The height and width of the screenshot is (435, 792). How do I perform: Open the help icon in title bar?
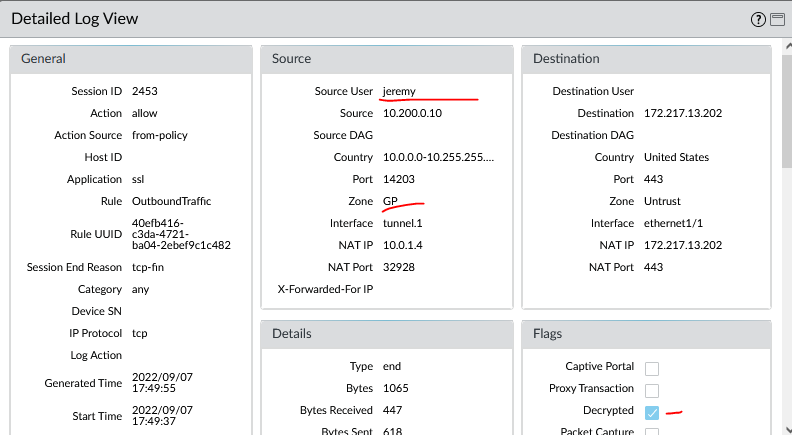(x=757, y=19)
